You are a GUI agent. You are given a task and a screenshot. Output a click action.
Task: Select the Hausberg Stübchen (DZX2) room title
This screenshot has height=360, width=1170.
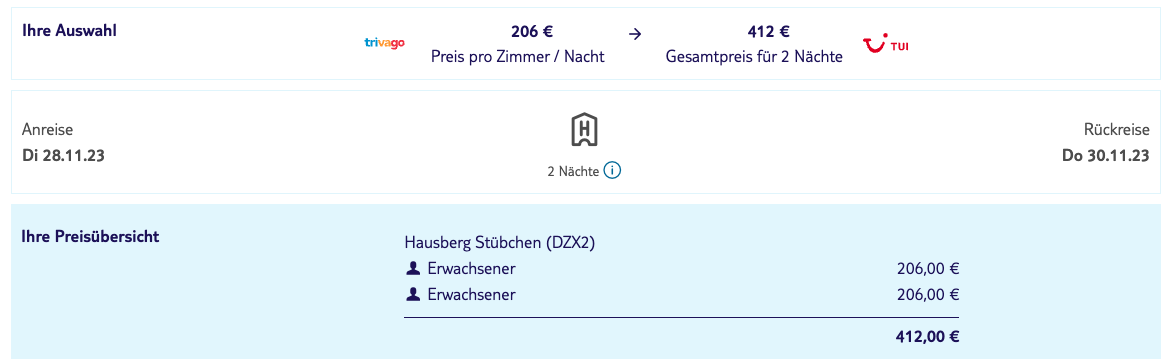click(499, 242)
